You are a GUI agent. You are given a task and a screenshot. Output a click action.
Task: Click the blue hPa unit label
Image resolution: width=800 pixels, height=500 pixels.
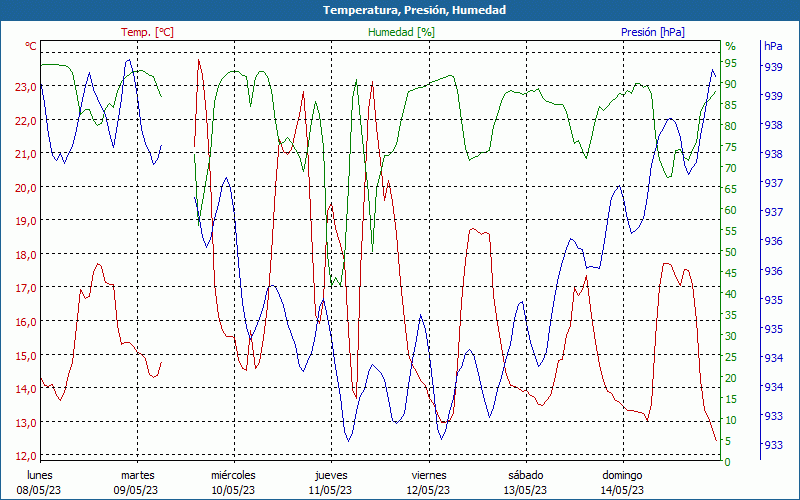pyautogui.click(x=773, y=46)
